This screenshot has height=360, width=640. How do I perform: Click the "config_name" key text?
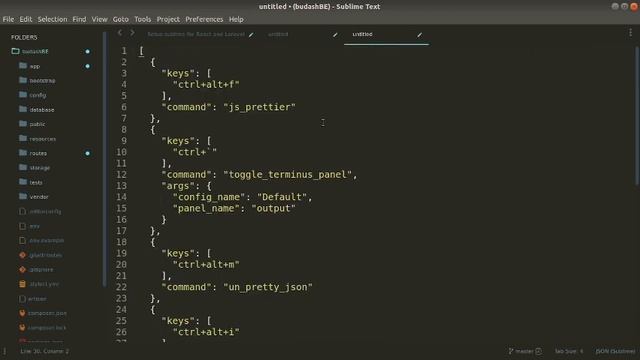[209, 197]
